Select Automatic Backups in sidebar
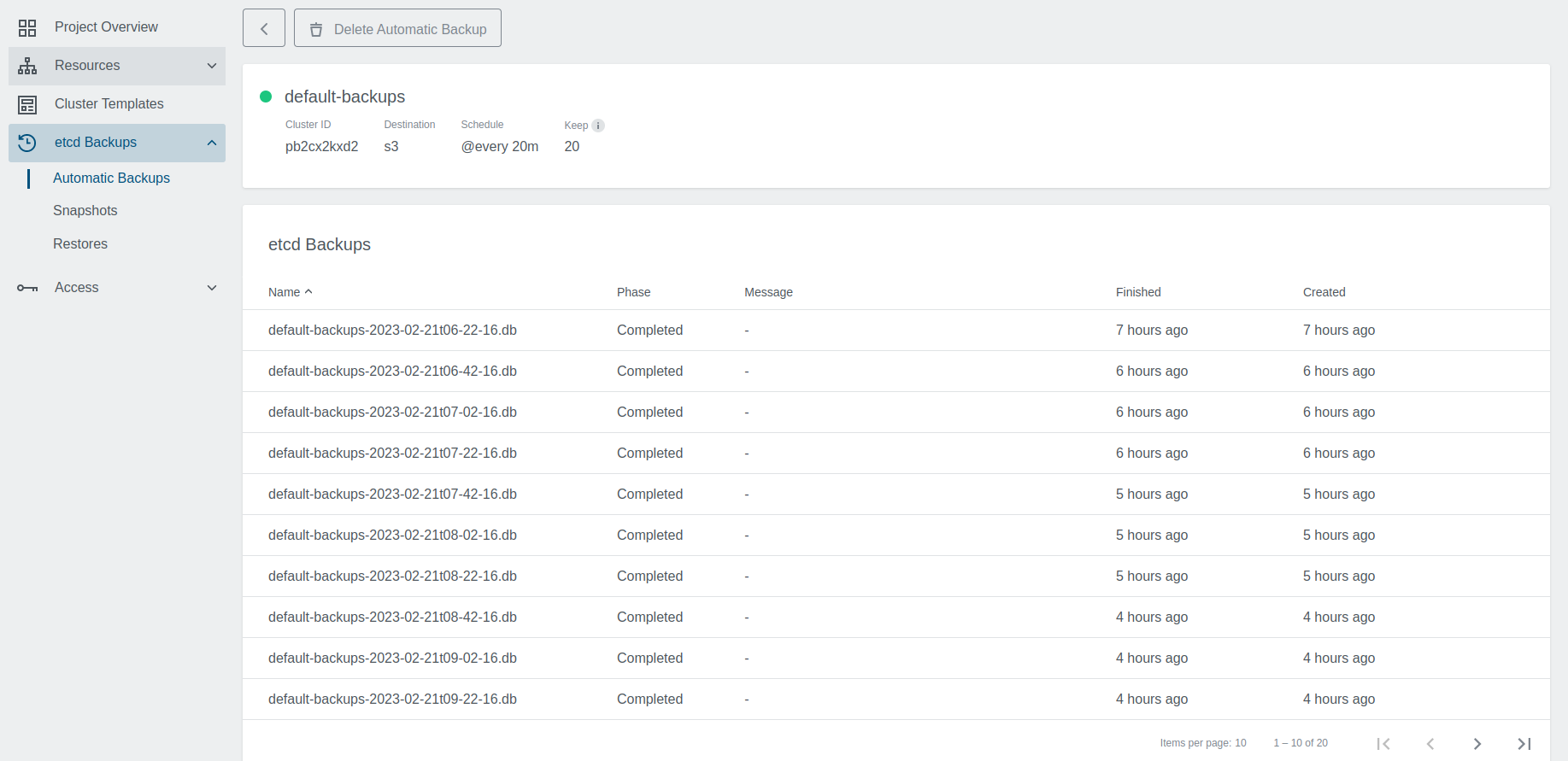This screenshot has height=761, width=1568. [x=111, y=179]
